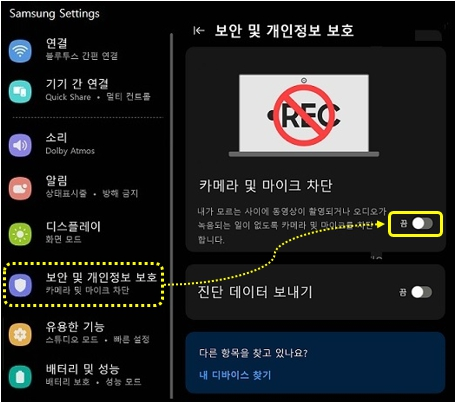Click the Quick Share subtitle text
This screenshot has width=456, height=402.
pyautogui.click(x=68, y=97)
